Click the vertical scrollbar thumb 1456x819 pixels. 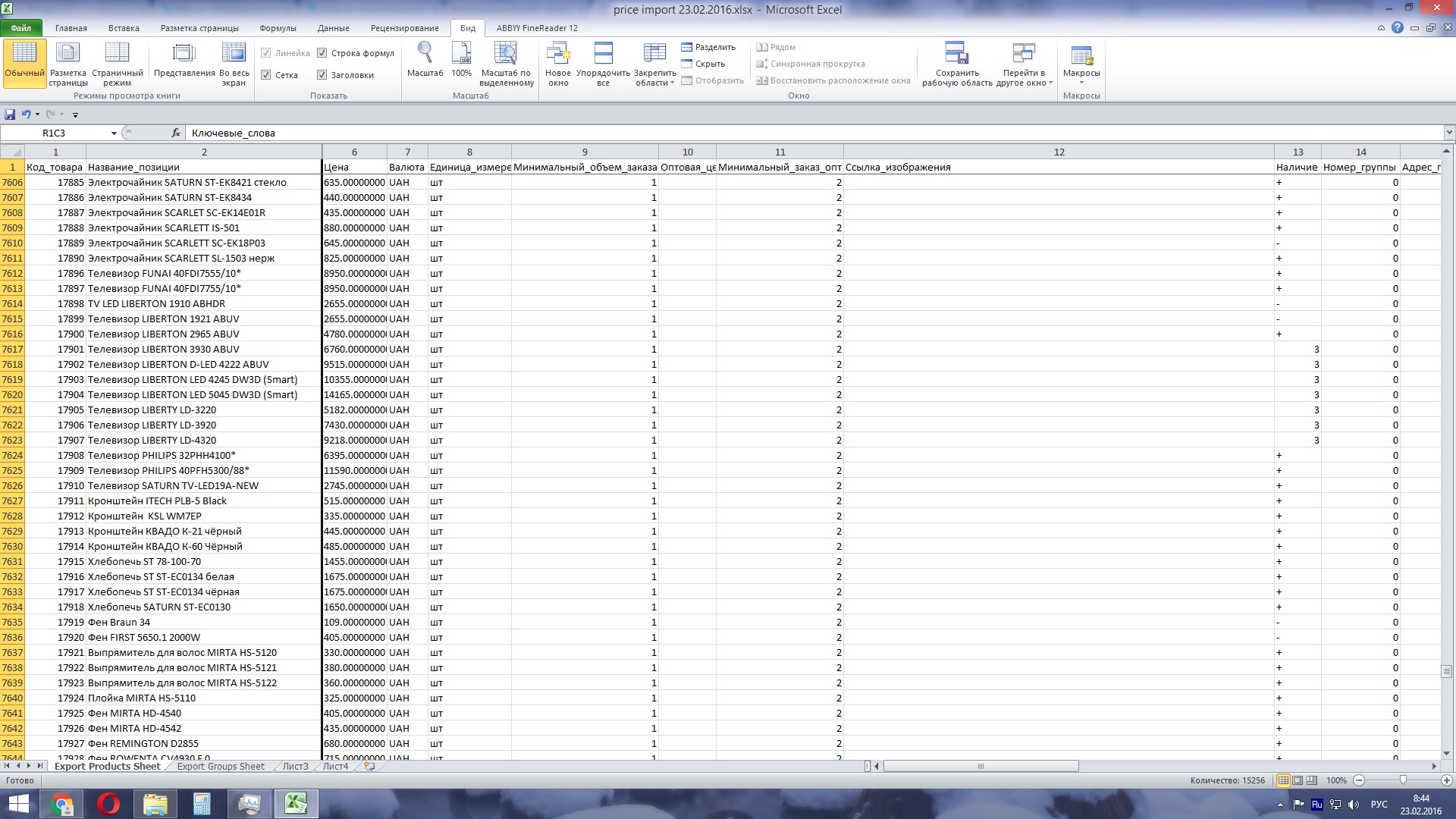pyautogui.click(x=1447, y=672)
